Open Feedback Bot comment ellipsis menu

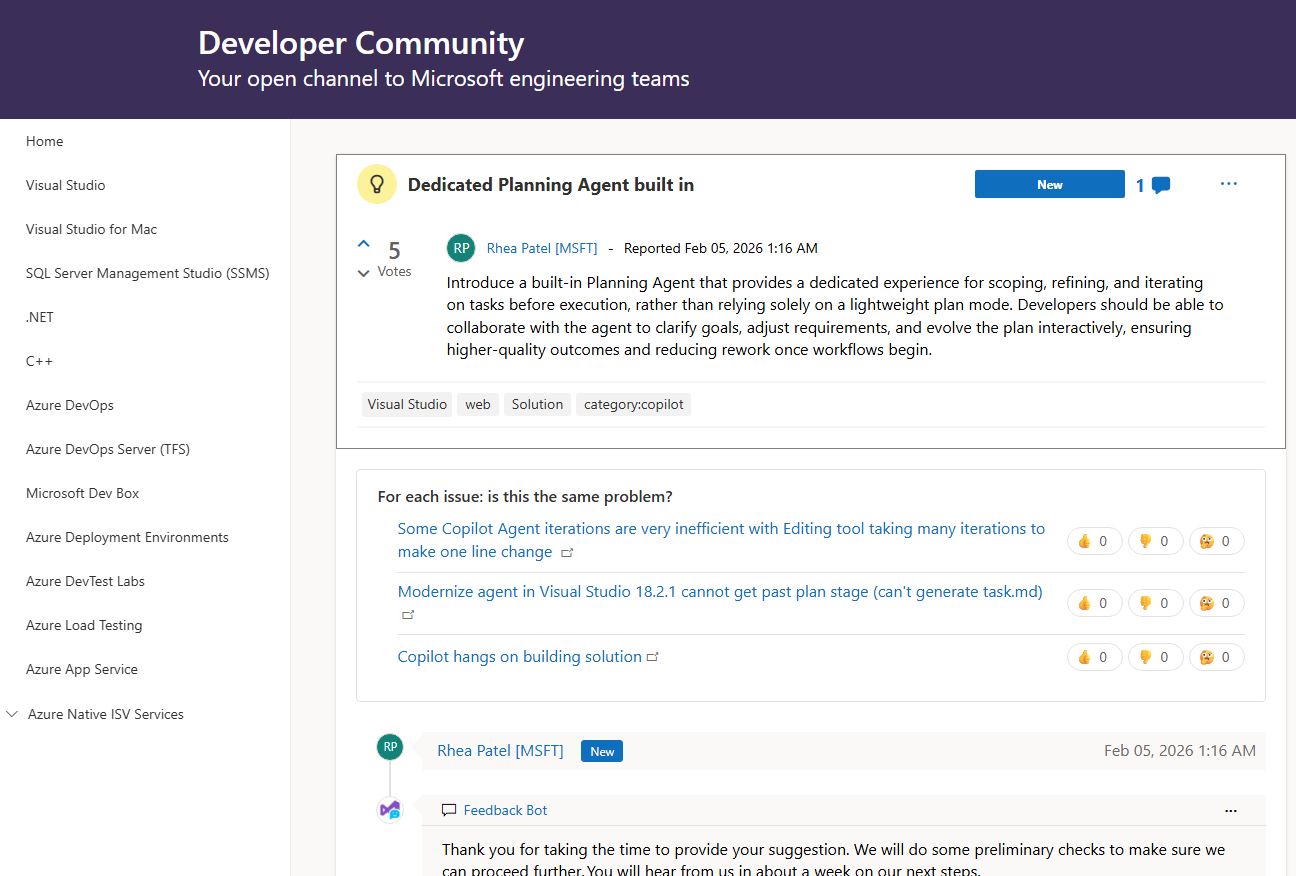pos(1231,811)
